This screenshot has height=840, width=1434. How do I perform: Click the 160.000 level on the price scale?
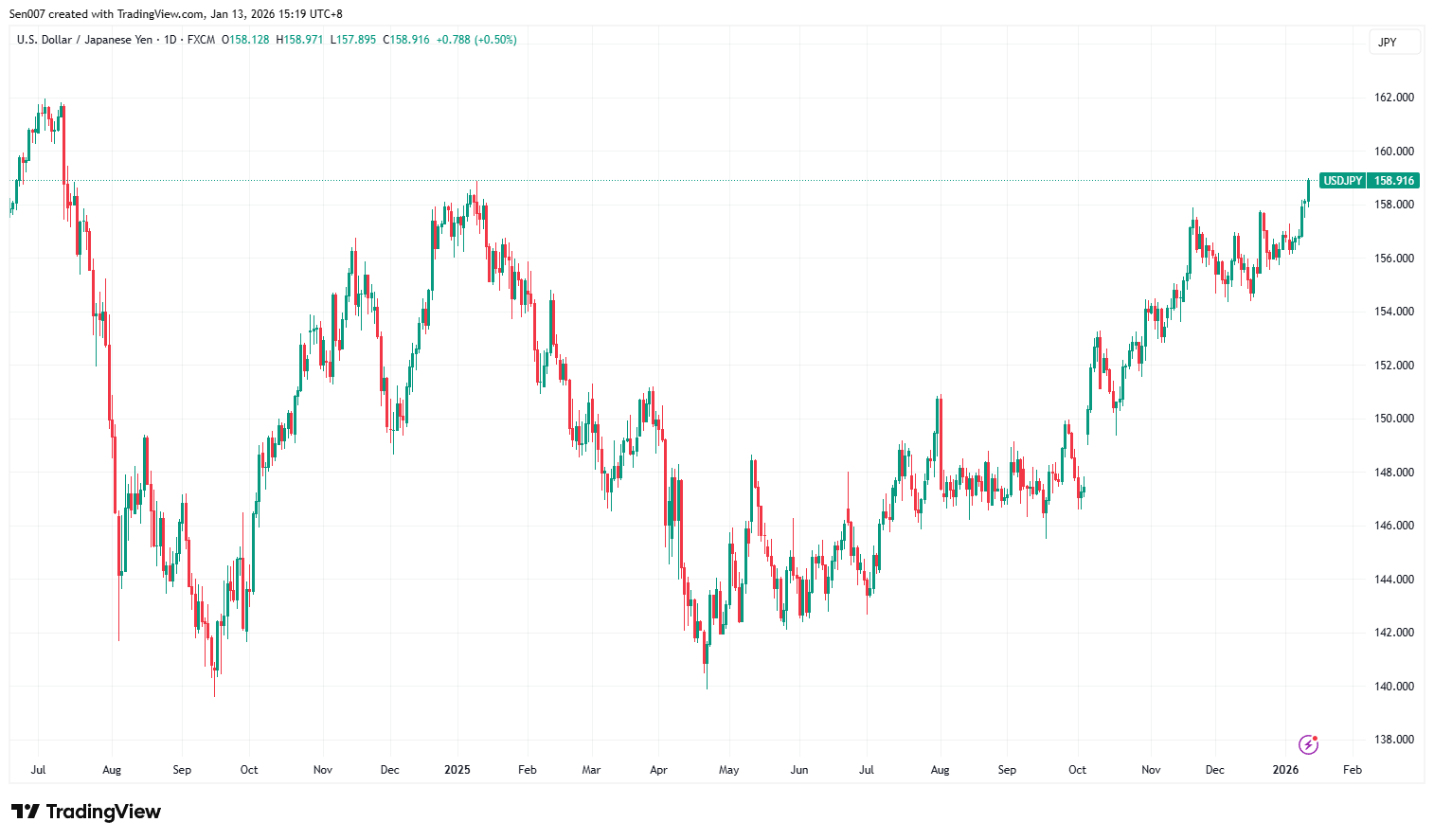point(1392,150)
